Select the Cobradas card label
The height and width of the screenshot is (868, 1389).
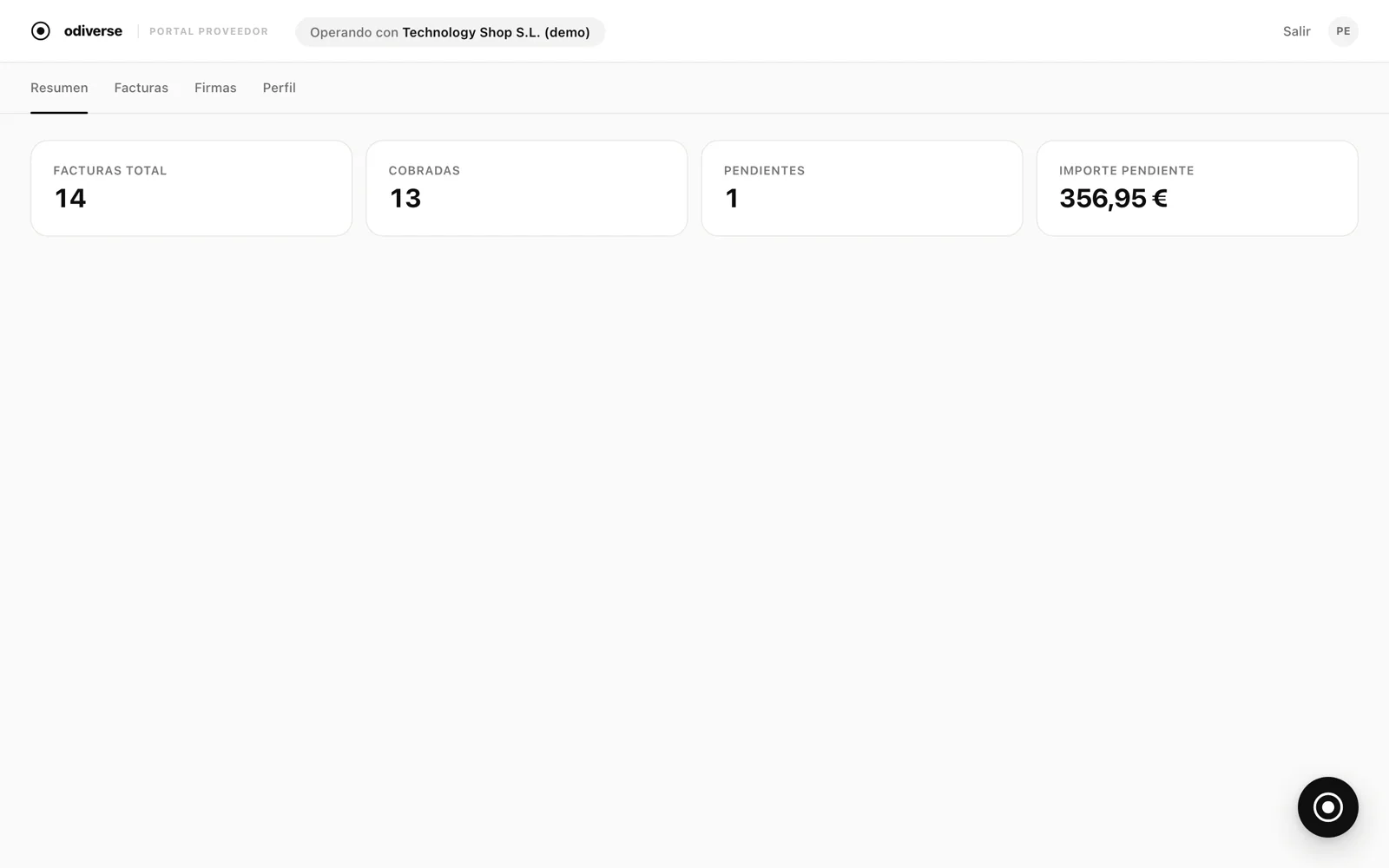(x=425, y=171)
